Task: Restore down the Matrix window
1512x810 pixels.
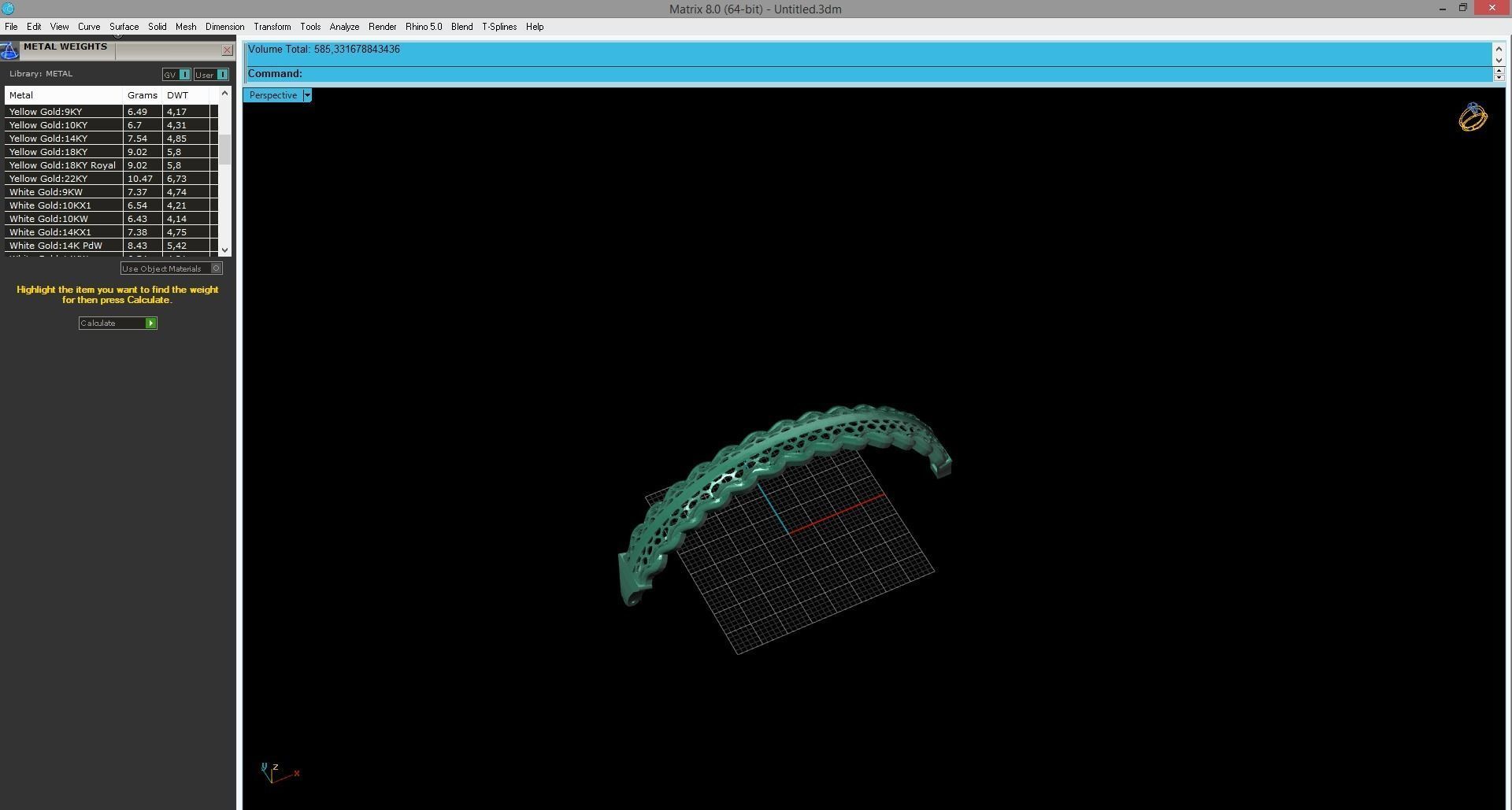Action: 1462,8
